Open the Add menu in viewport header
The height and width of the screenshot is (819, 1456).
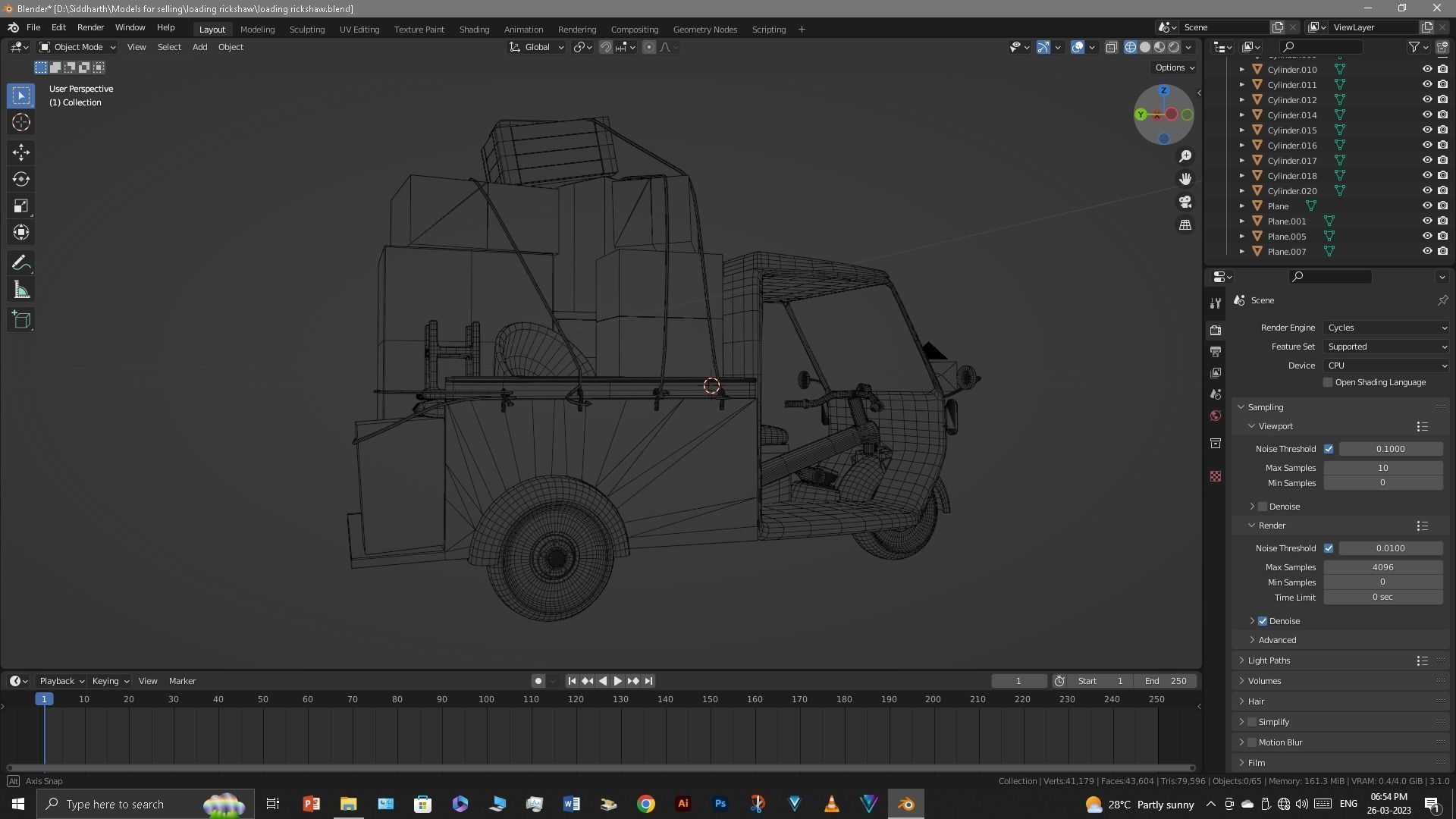pos(199,47)
